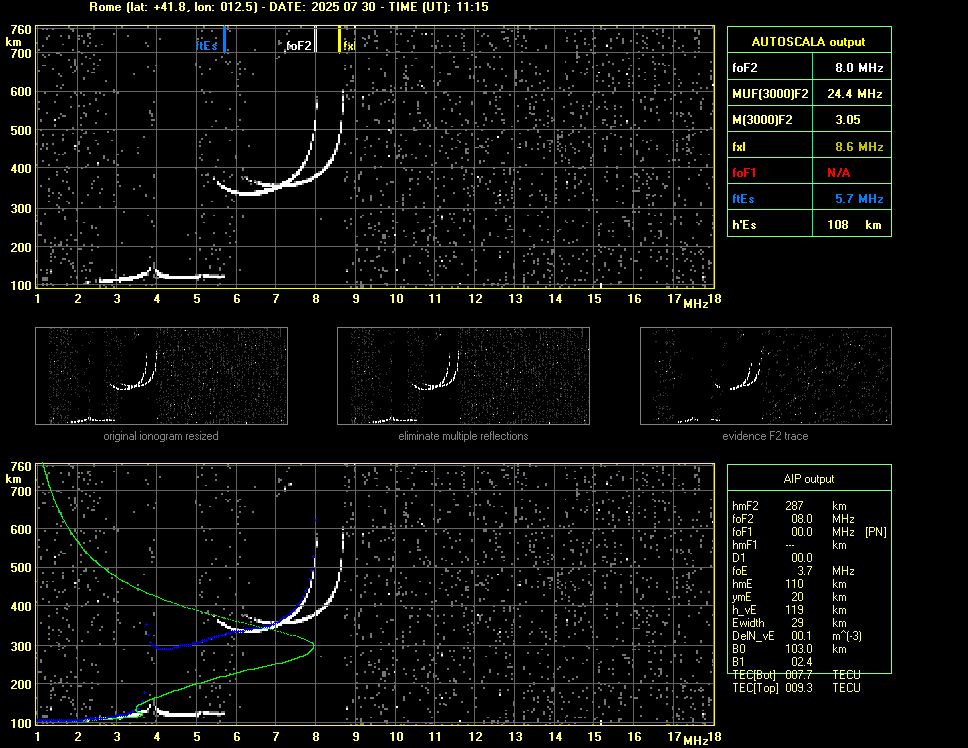
Task: Click the Ewidth 29 km row
Action: [x=789, y=623]
